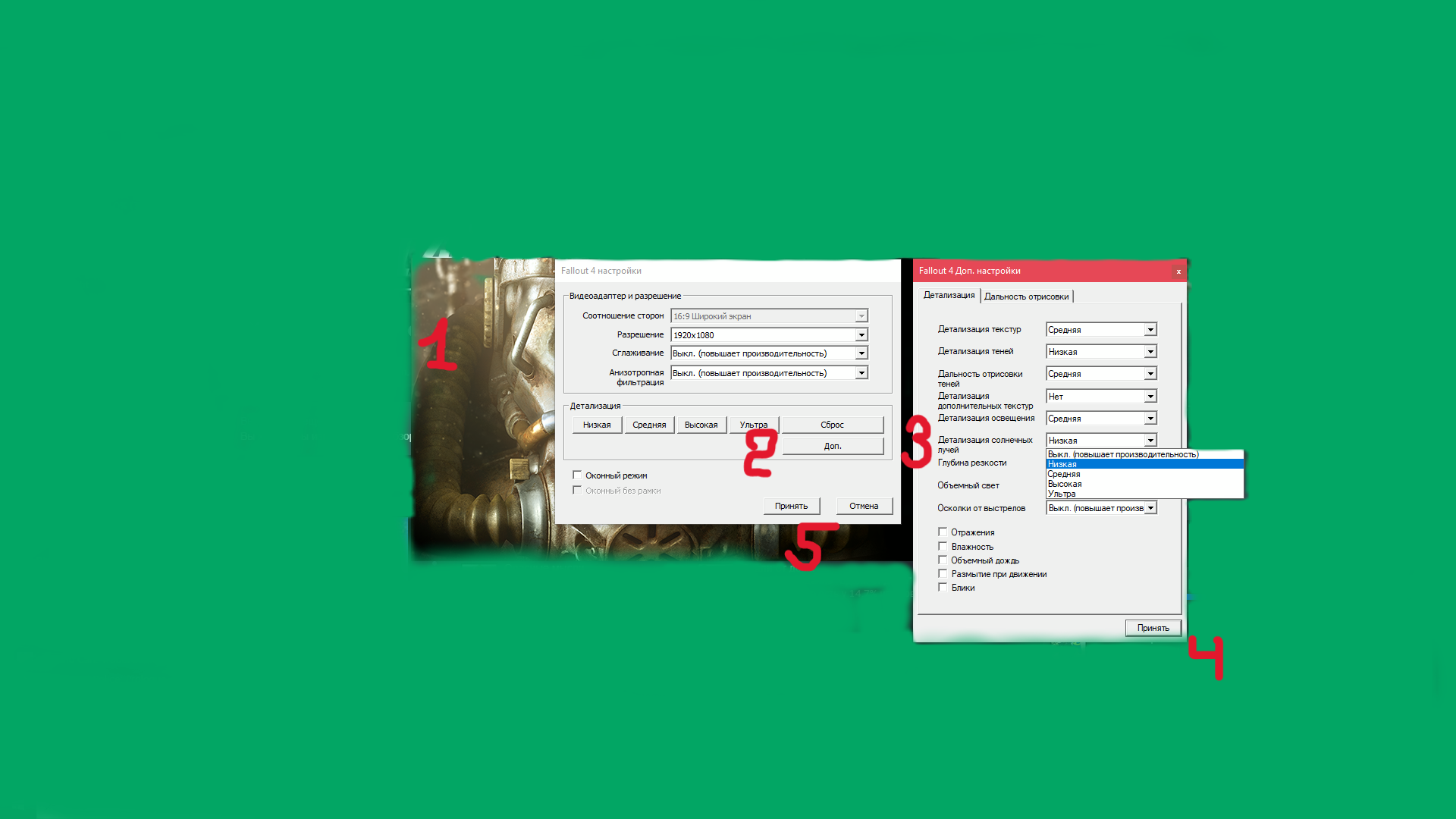Click the Fallout 4 Доп. настройки title bar

[1050, 271]
